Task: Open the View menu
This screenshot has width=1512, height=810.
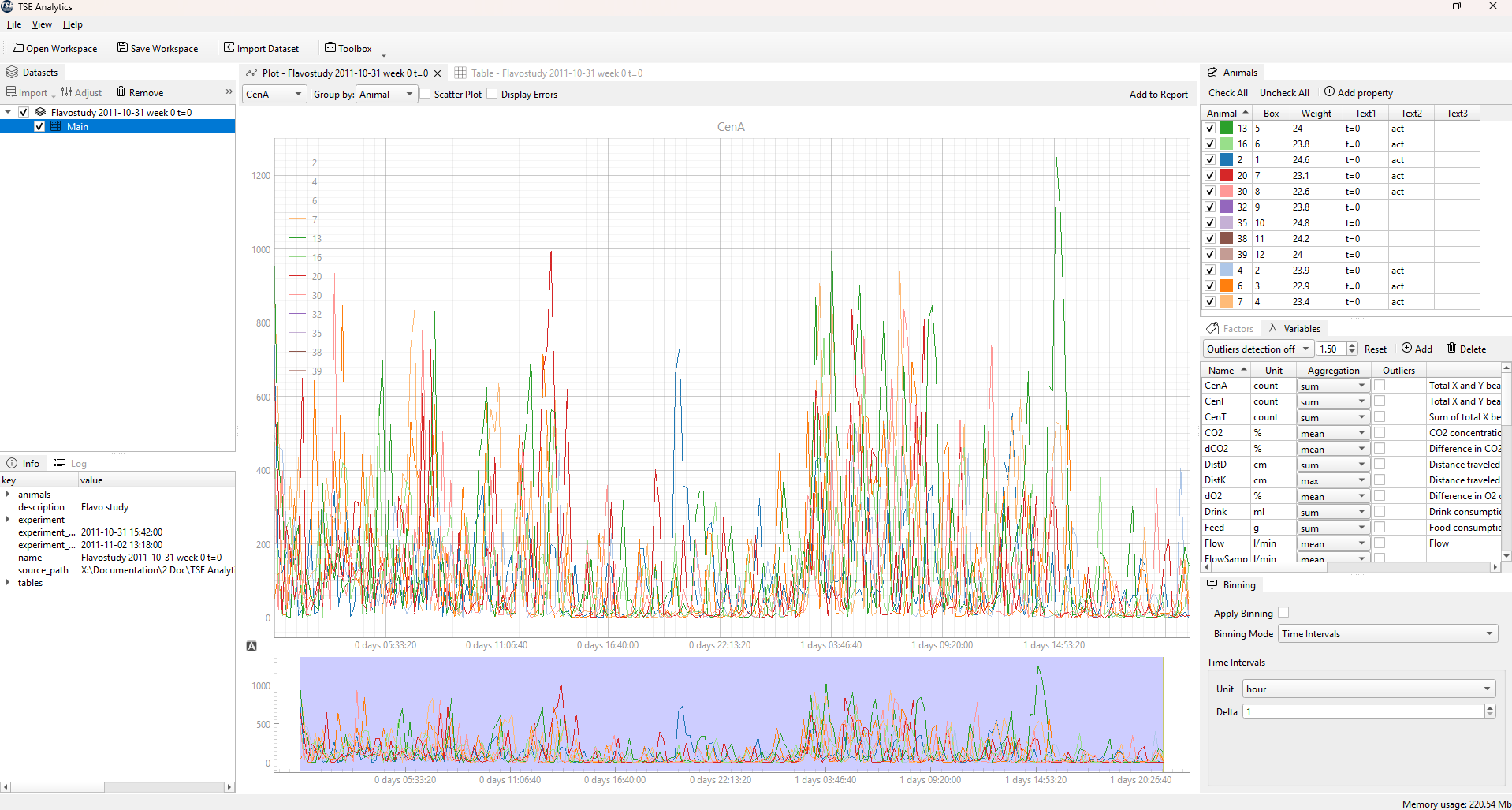Action: click(41, 24)
